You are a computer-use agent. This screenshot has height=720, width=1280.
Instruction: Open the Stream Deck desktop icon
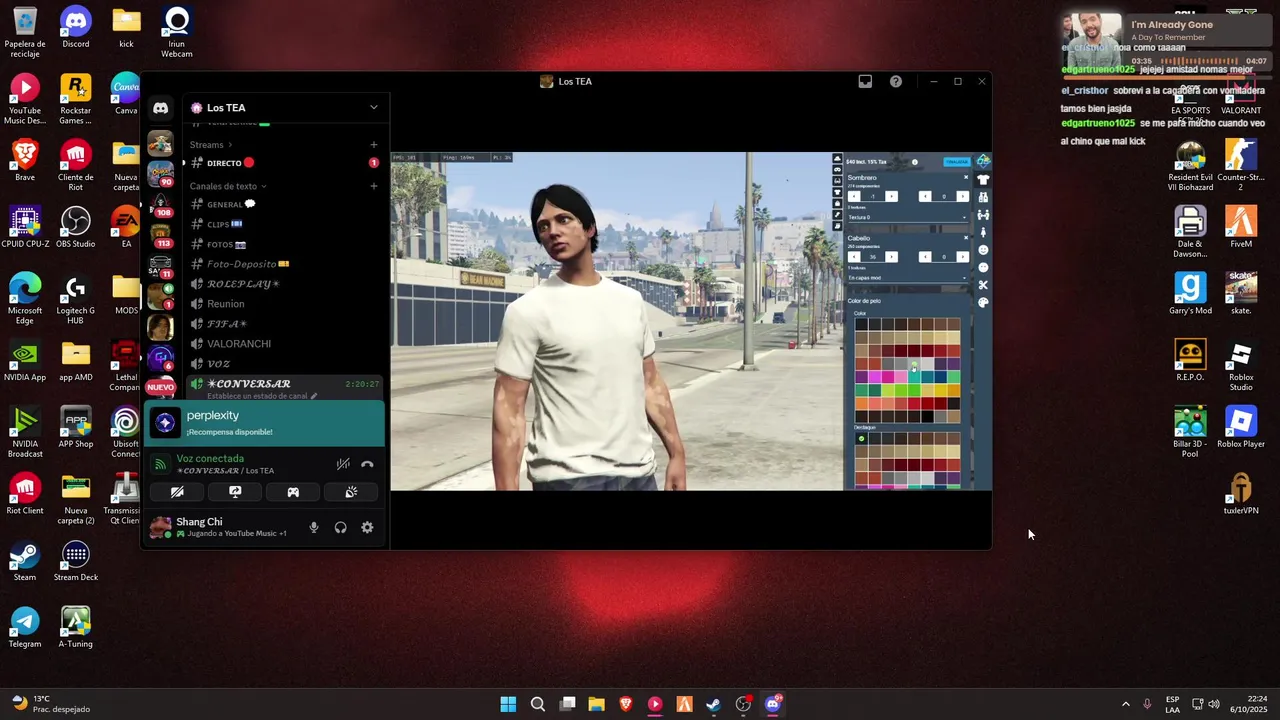pyautogui.click(x=75, y=562)
